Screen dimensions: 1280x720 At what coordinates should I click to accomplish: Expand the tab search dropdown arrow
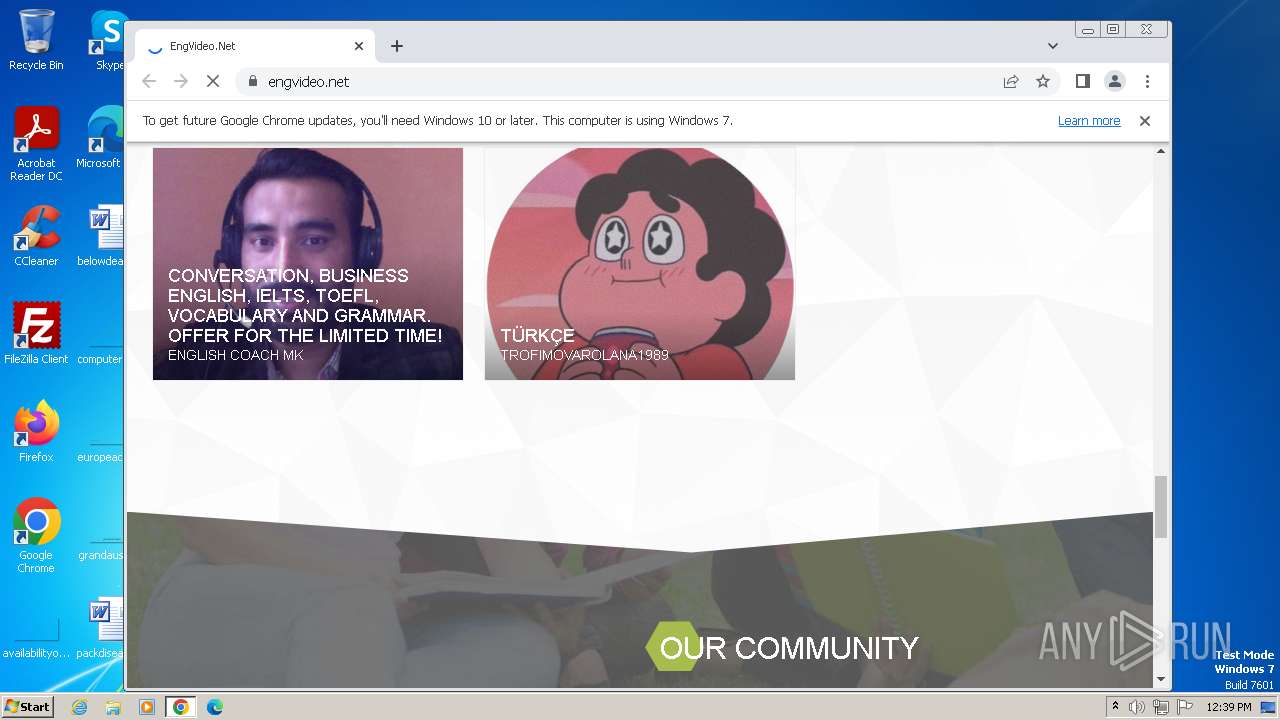(x=1053, y=46)
